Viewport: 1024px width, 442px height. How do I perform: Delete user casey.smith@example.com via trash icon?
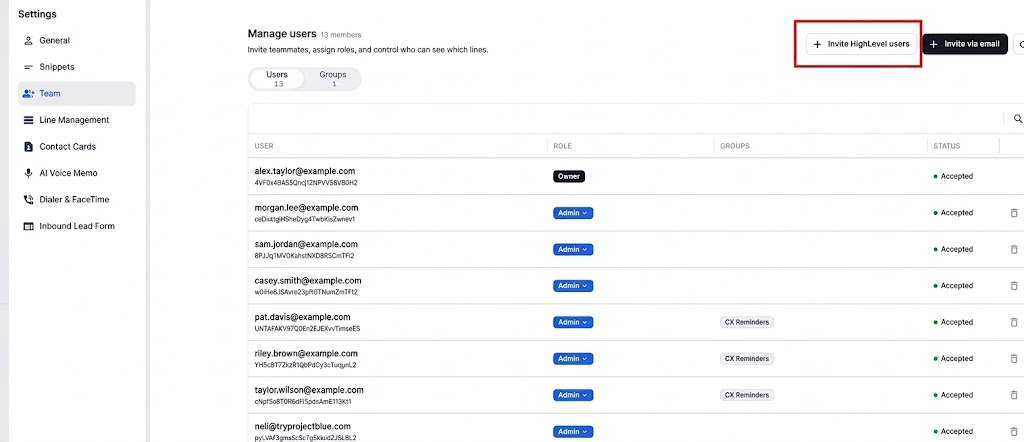click(x=1014, y=285)
